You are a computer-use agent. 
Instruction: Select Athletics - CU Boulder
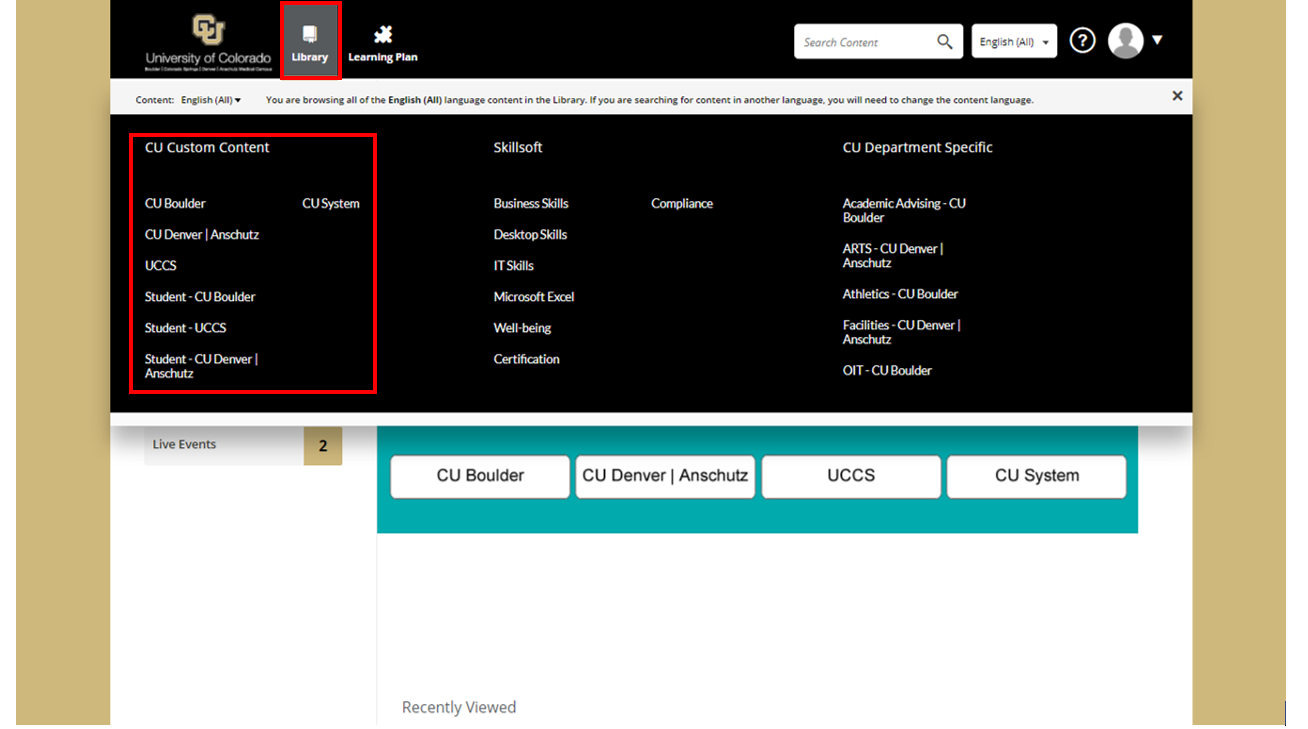coord(900,294)
